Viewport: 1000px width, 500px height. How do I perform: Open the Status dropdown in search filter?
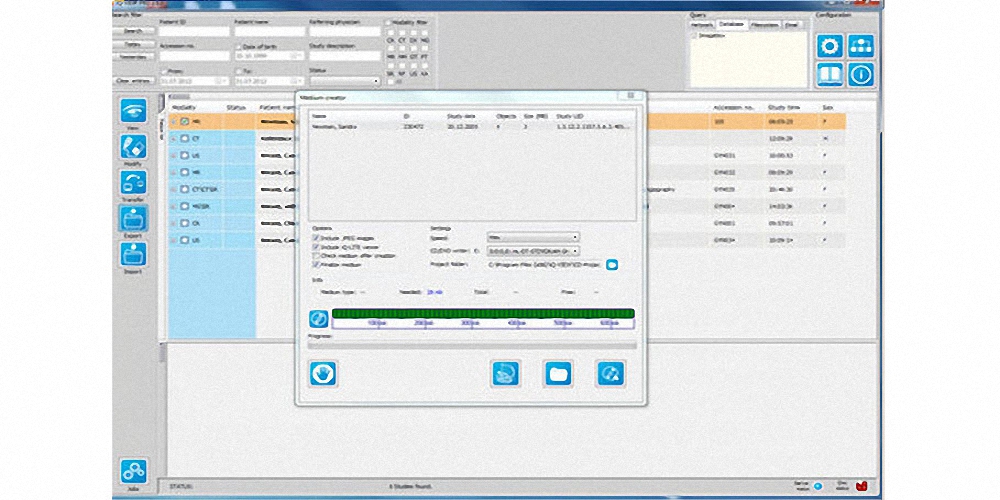pos(344,81)
